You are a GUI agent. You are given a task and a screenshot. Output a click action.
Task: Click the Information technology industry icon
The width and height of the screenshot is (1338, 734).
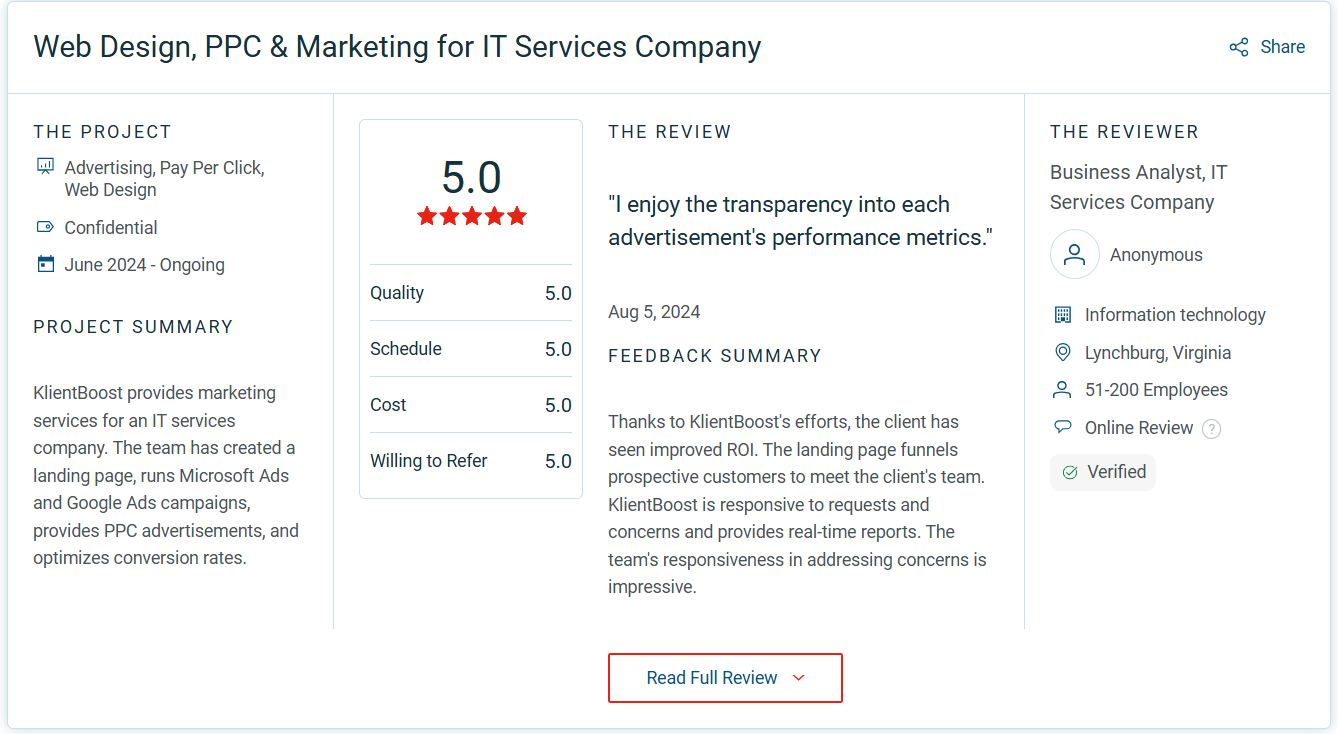(1061, 314)
